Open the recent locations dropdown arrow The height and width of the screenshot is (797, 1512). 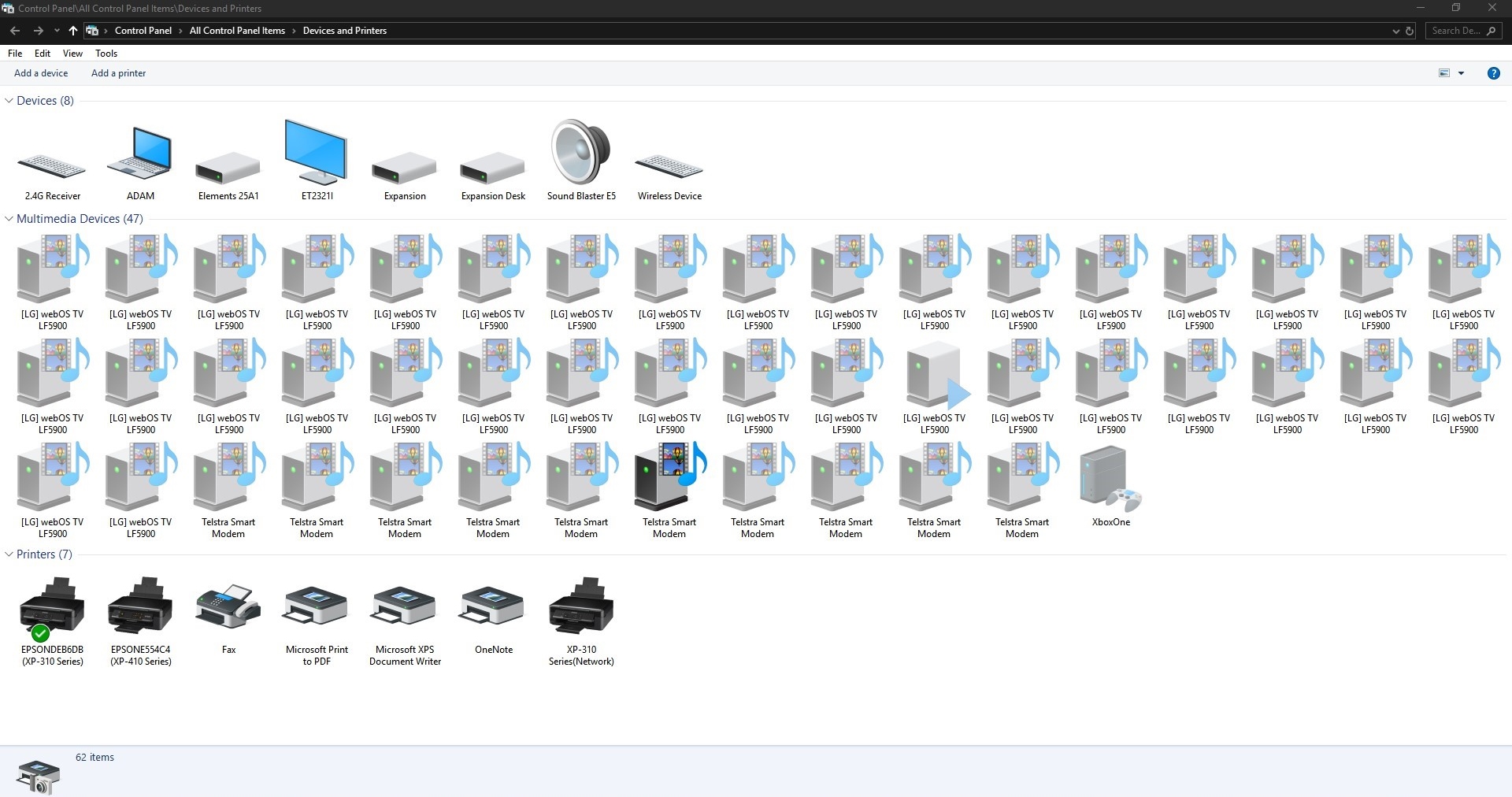(x=57, y=31)
